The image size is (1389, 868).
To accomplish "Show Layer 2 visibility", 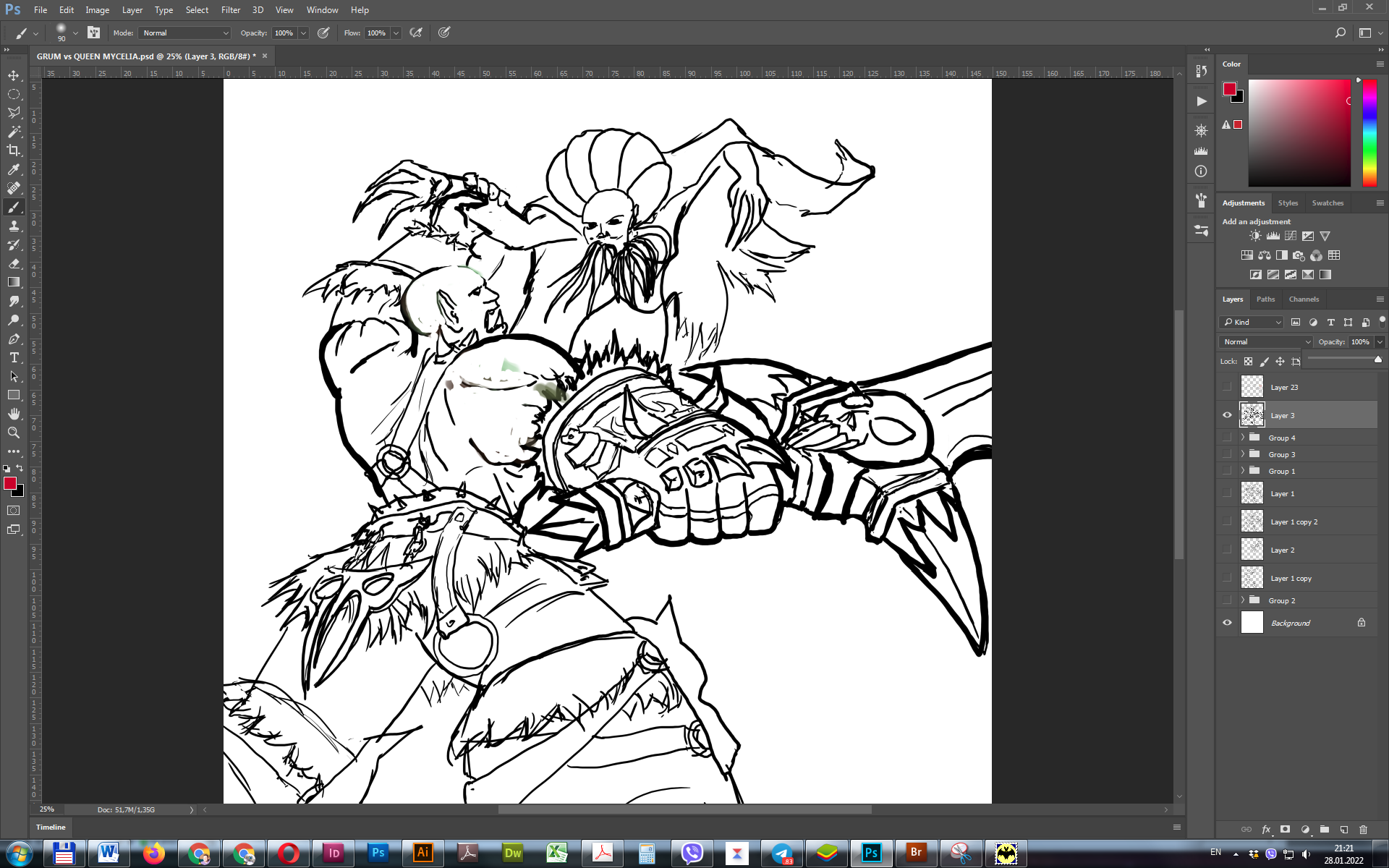I will point(1227,550).
